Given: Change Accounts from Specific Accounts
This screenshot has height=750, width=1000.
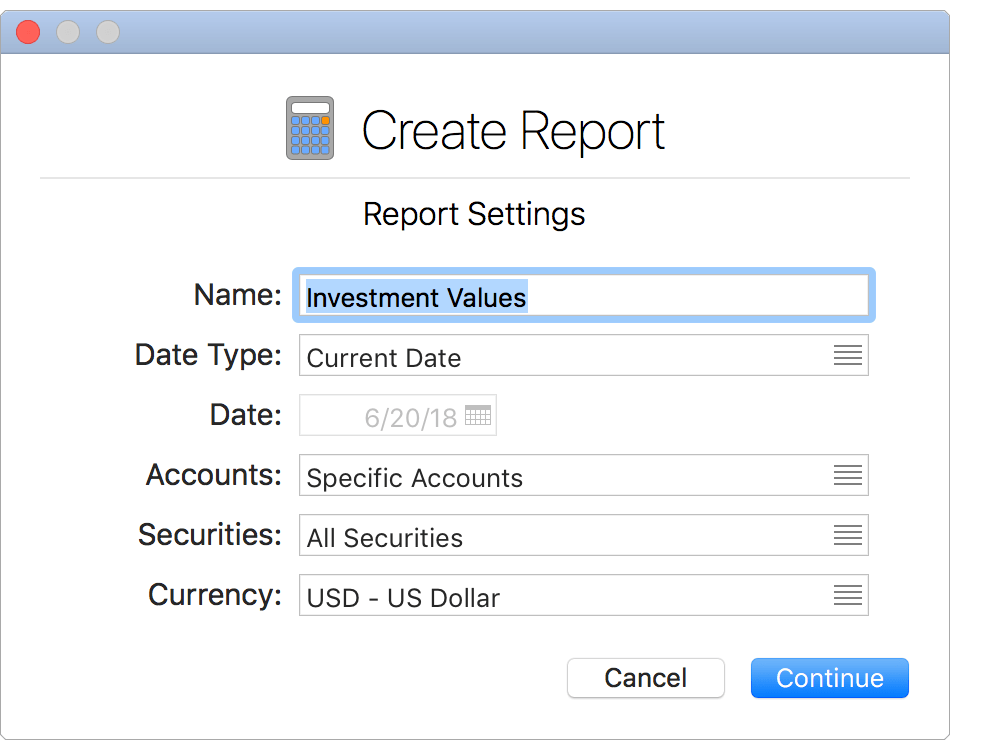Looking at the screenshot, I should pos(583,475).
